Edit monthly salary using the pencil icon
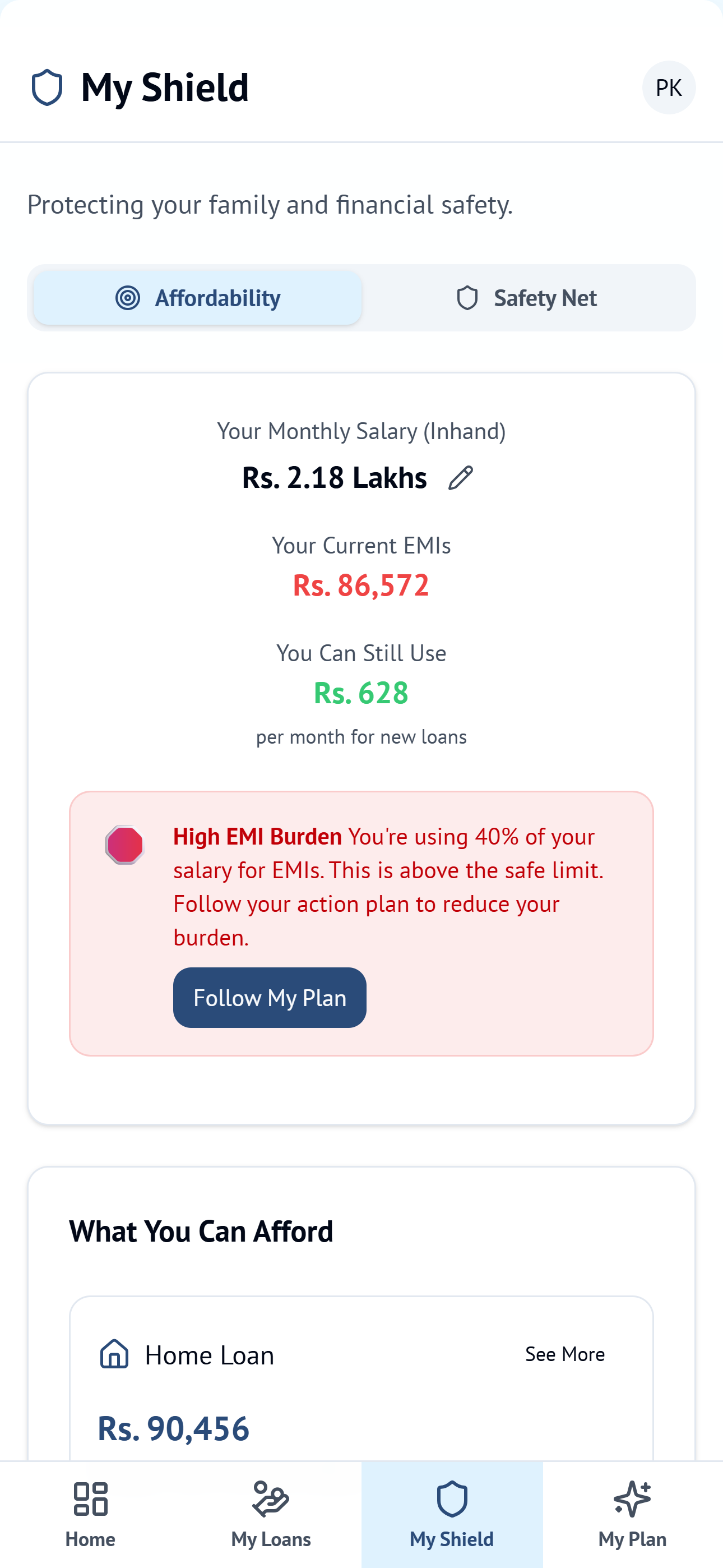The image size is (723, 1568). pyautogui.click(x=460, y=477)
